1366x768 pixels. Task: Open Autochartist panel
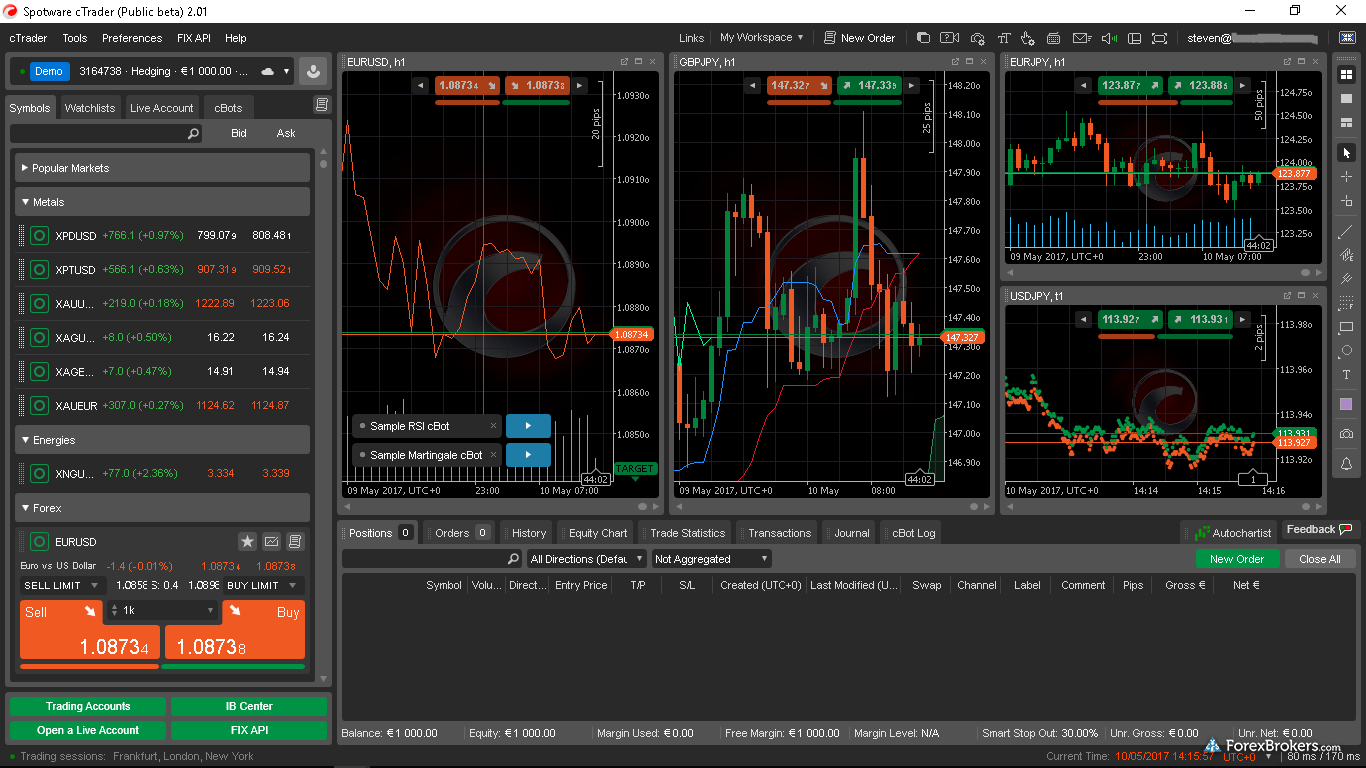click(x=1233, y=533)
